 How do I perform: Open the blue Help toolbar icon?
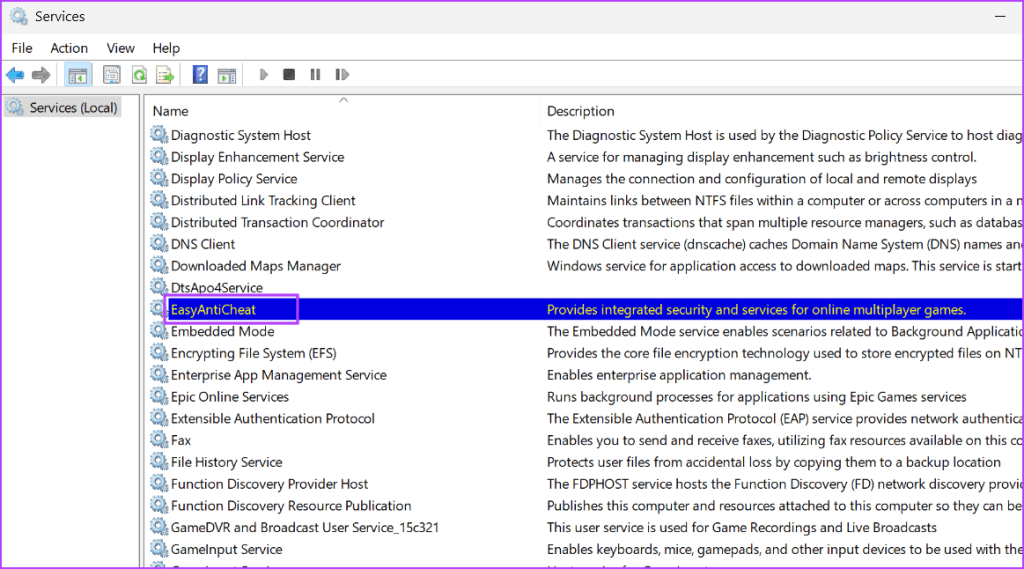[x=200, y=75]
